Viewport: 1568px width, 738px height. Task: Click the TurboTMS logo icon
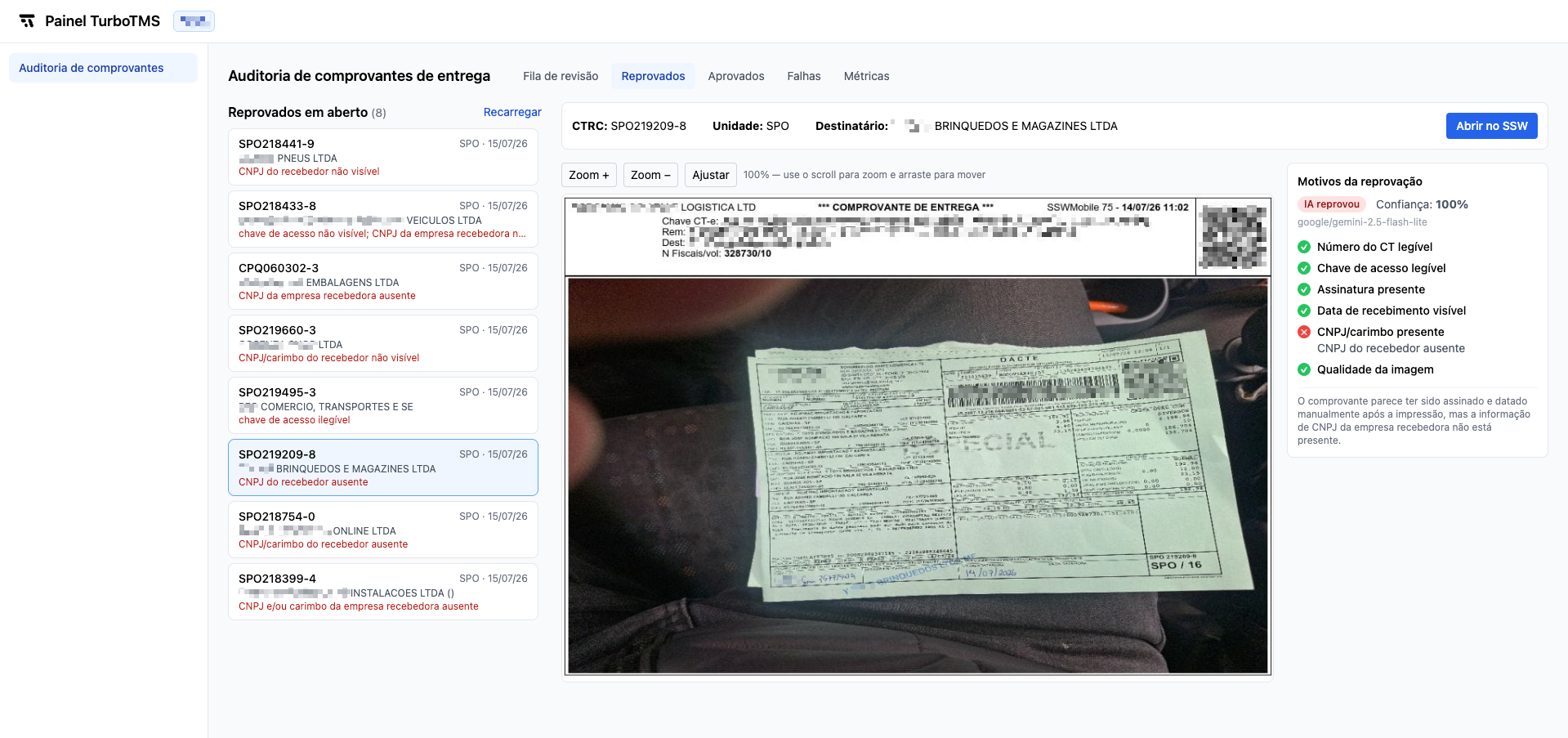(27, 21)
